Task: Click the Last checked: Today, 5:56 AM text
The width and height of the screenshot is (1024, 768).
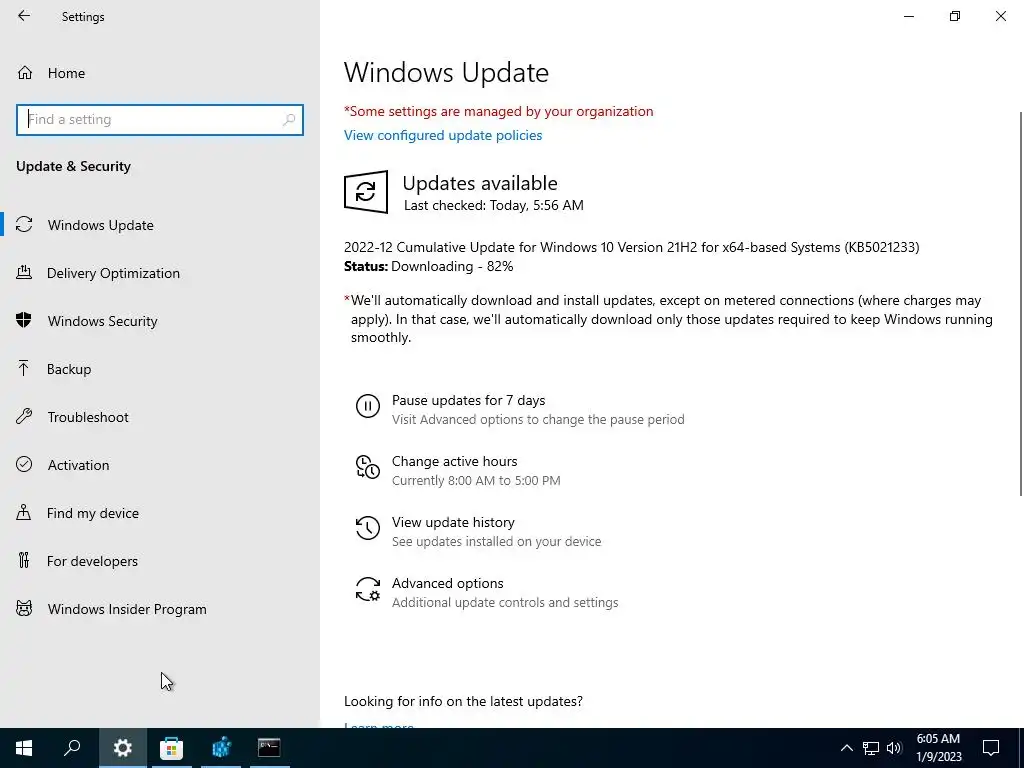Action: (x=494, y=205)
